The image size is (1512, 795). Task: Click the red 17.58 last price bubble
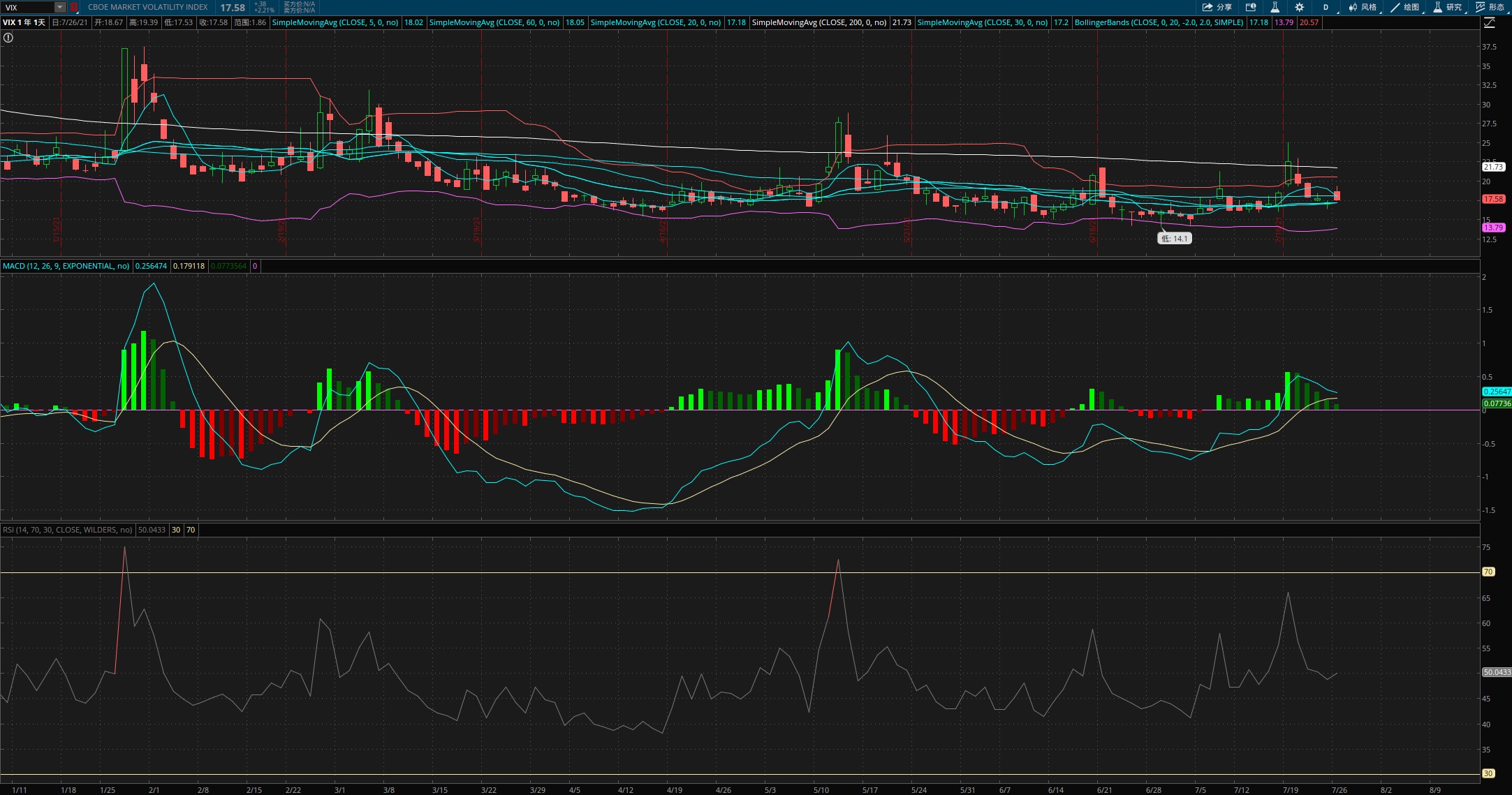tap(1493, 199)
